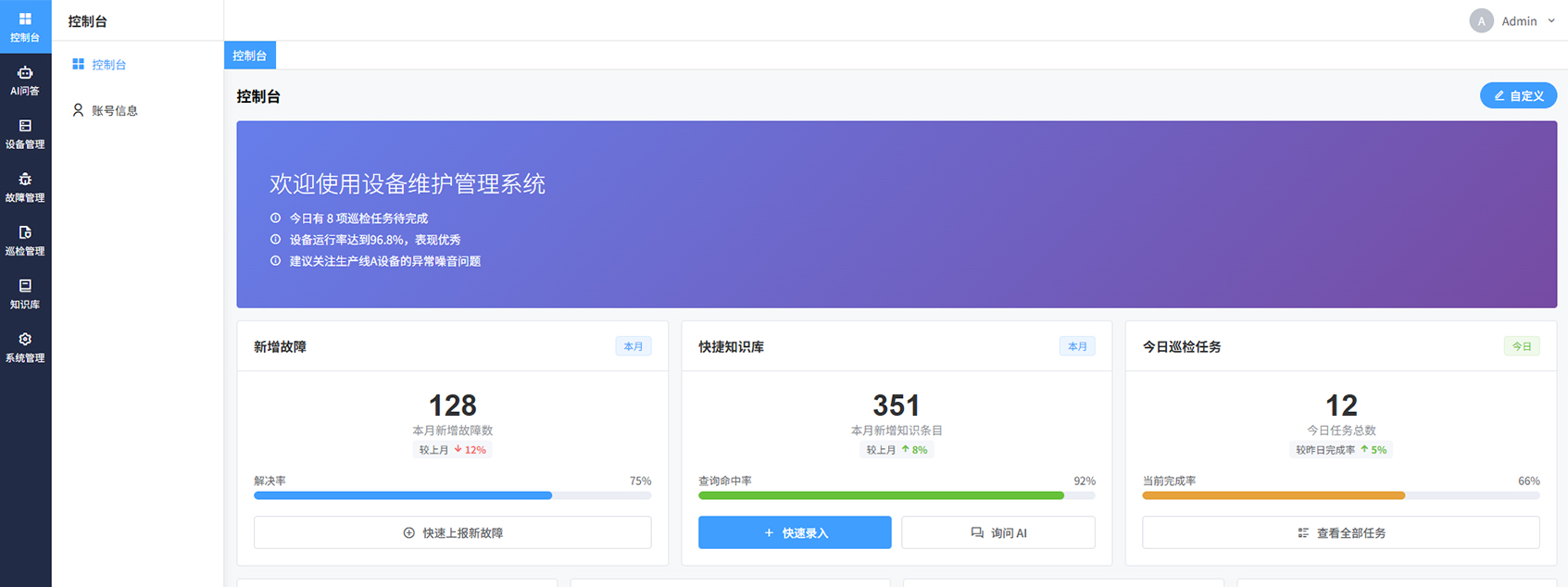The width and height of the screenshot is (1568, 587).
Task: Open 设备管理 in the left sidebar
Action: [25, 133]
